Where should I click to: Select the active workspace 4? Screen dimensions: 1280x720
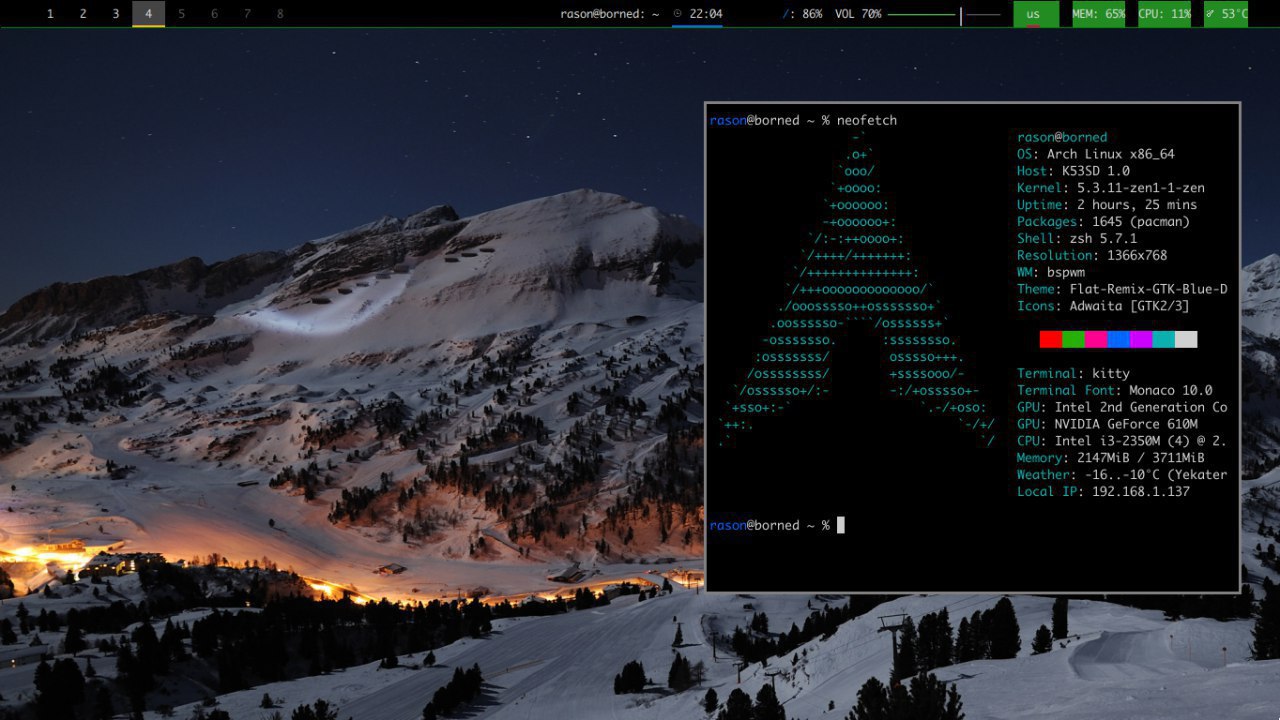pos(148,14)
